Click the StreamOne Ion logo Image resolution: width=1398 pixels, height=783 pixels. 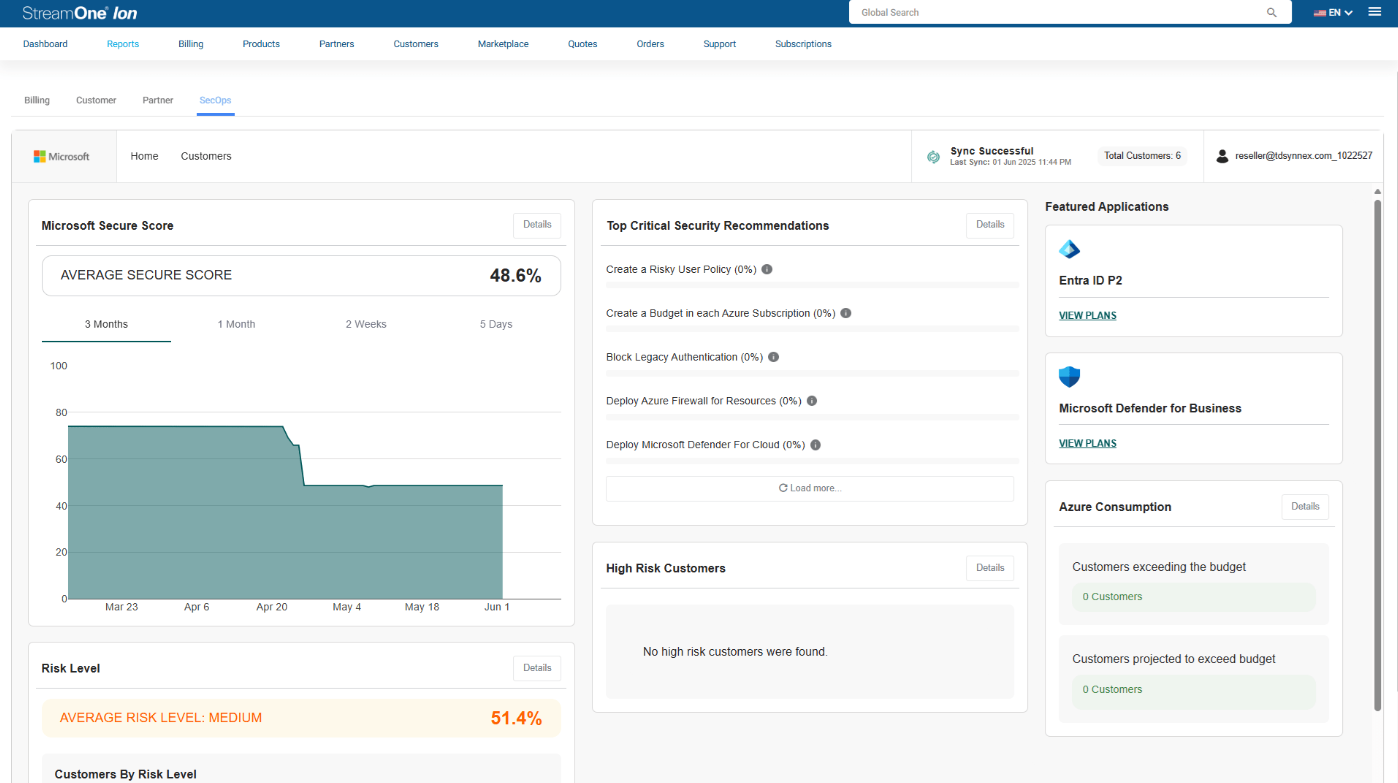(x=80, y=13)
